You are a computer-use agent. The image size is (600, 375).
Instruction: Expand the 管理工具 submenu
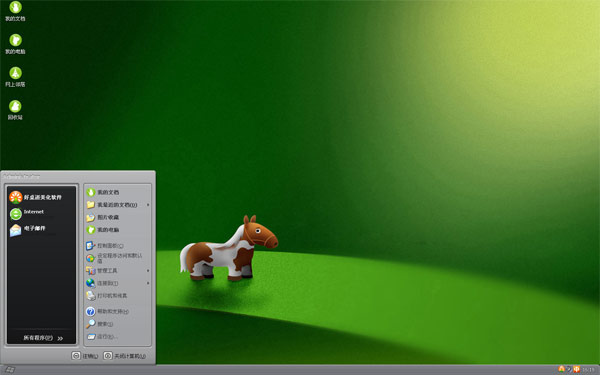point(117,271)
